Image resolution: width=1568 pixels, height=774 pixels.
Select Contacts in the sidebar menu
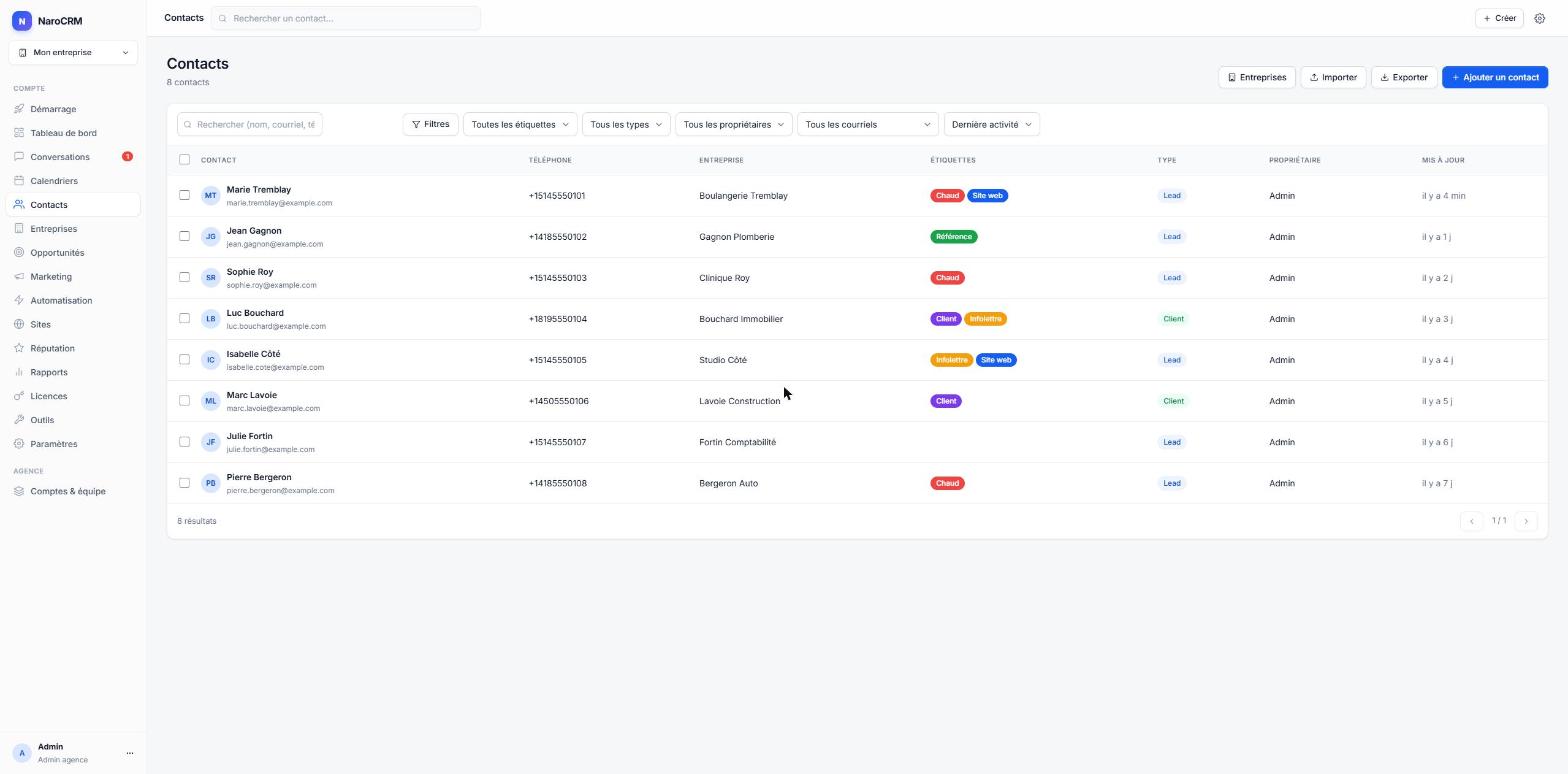pos(73,205)
